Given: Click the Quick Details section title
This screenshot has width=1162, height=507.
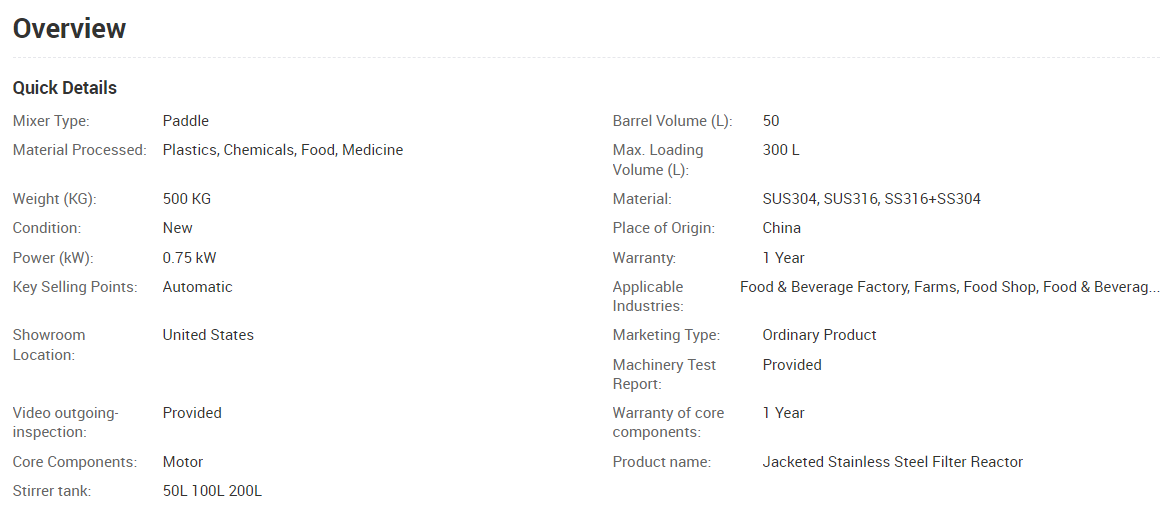Looking at the screenshot, I should click(65, 88).
